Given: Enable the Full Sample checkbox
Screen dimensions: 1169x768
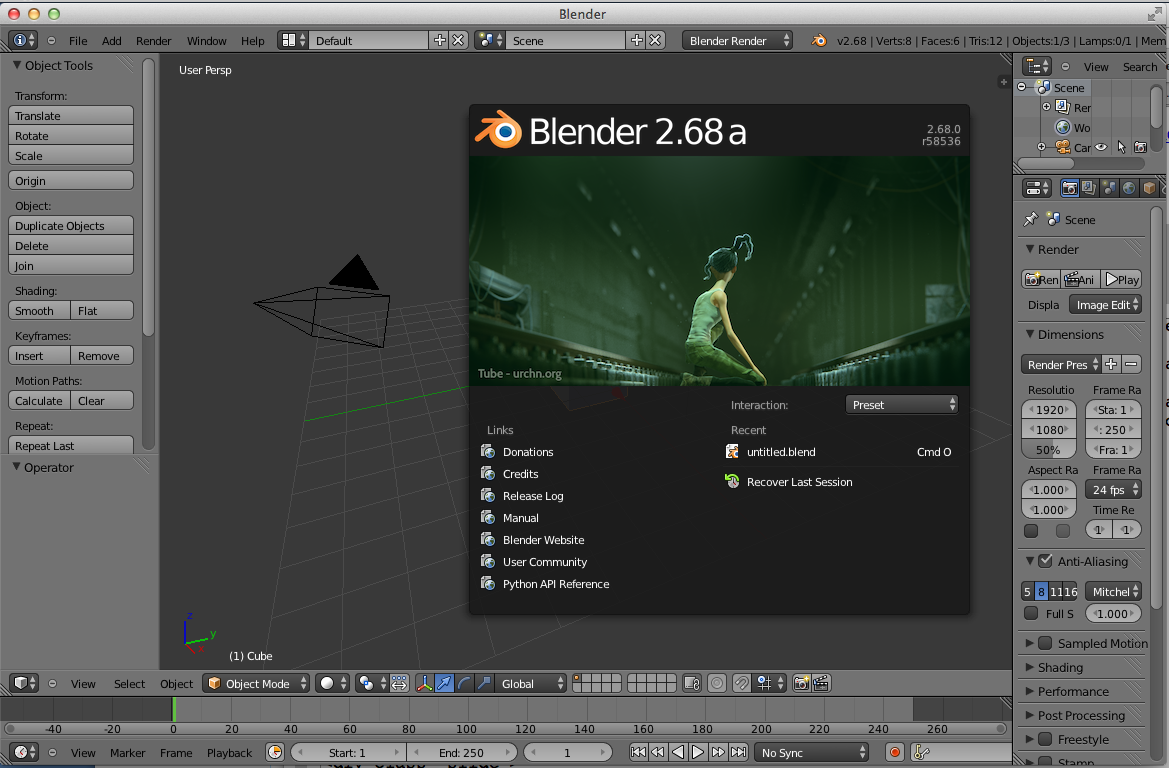Looking at the screenshot, I should 1031,613.
